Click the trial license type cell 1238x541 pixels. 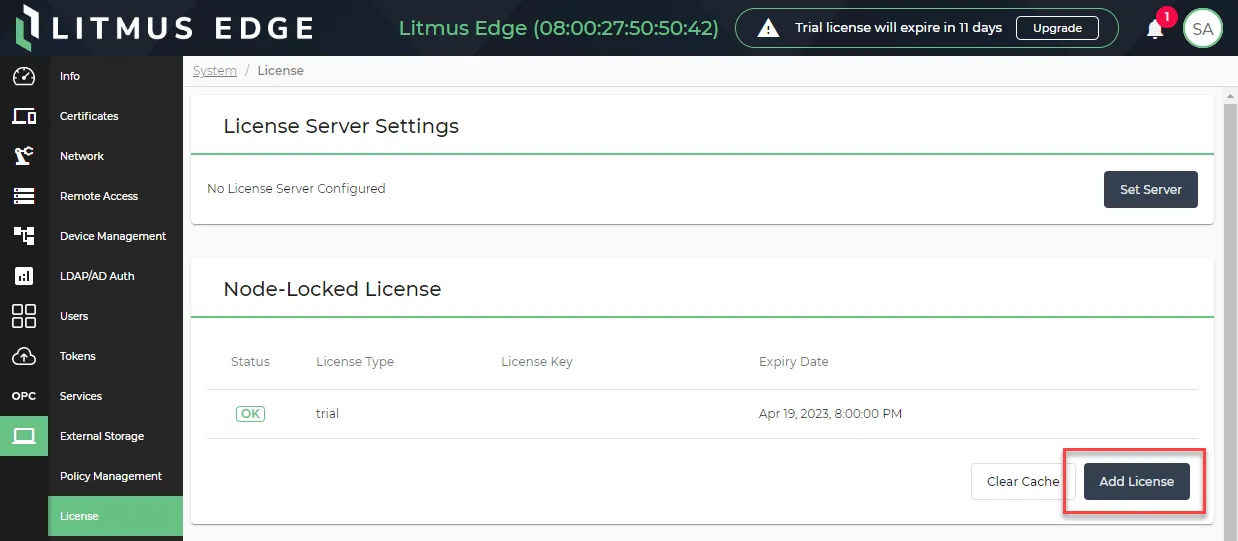[x=328, y=413]
